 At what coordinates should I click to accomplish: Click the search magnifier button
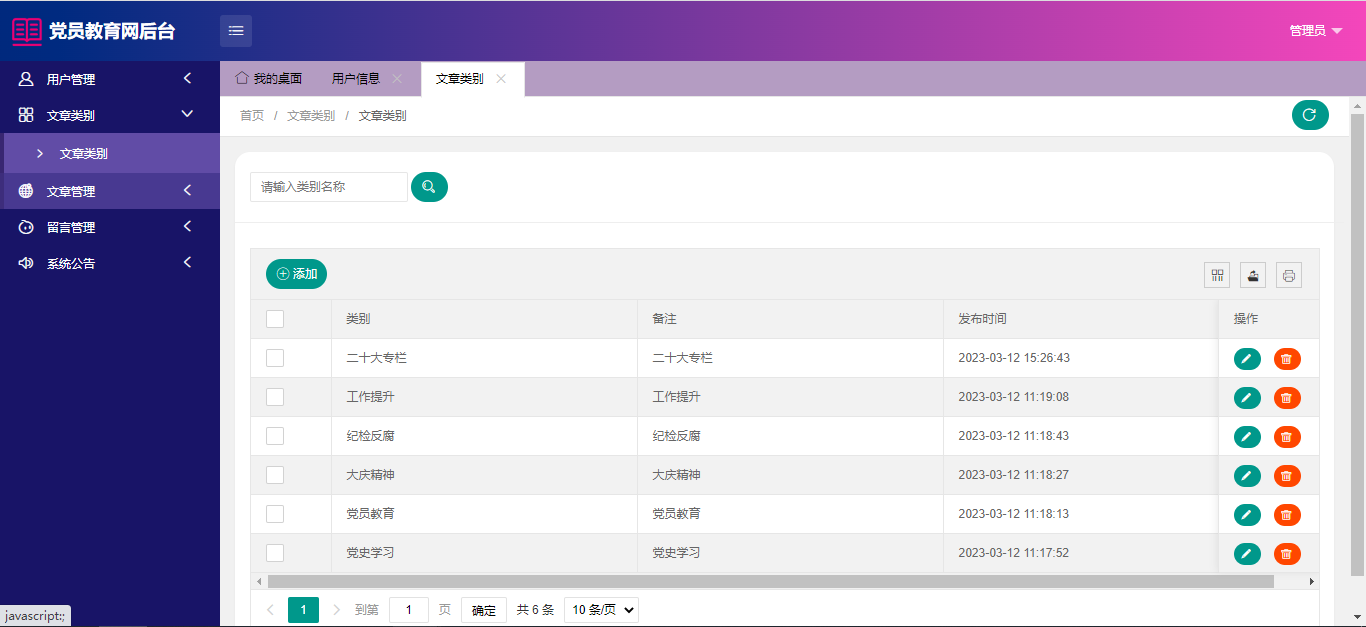[429, 187]
